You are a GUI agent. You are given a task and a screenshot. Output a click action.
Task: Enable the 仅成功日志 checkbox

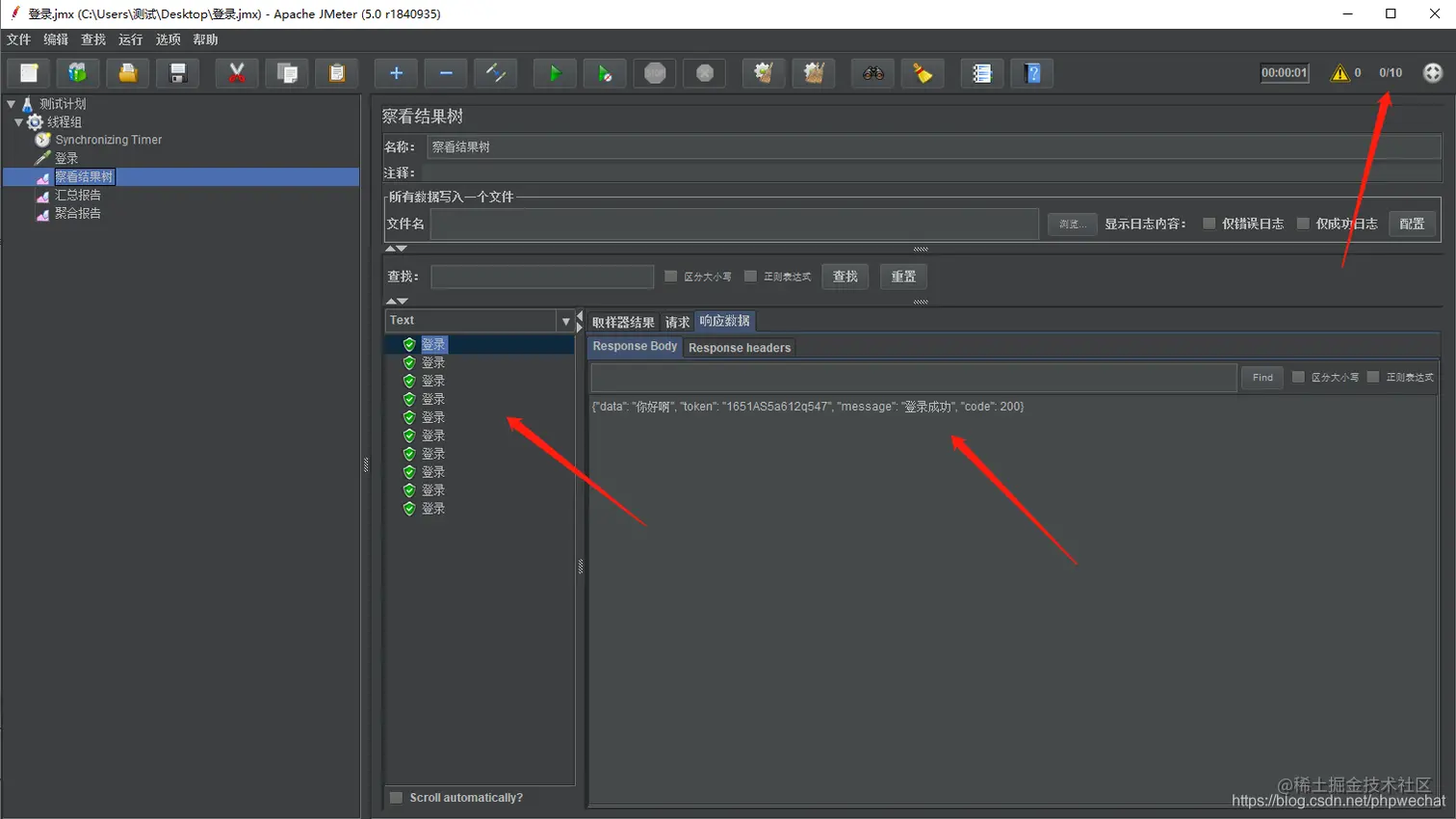1303,224
